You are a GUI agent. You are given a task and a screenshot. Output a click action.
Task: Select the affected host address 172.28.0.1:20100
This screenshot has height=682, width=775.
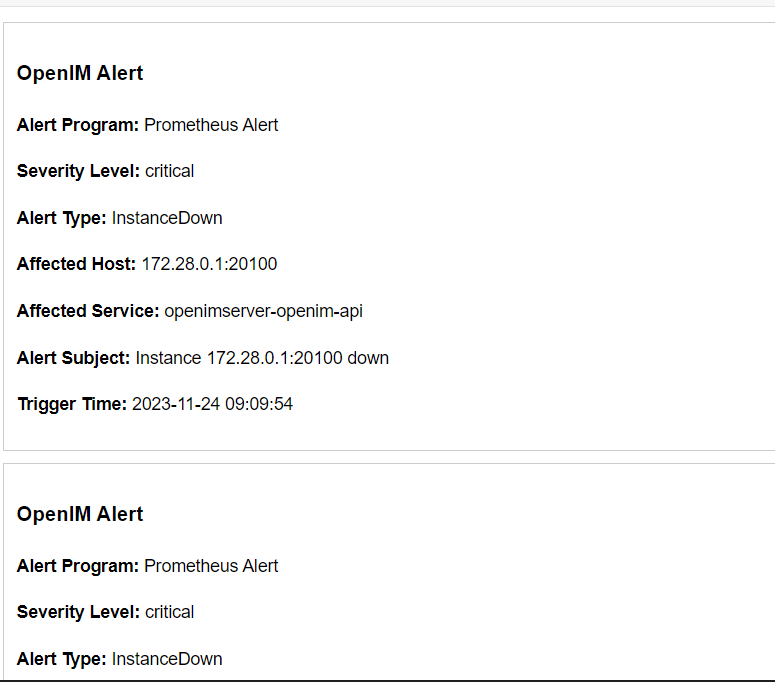pyautogui.click(x=209, y=264)
